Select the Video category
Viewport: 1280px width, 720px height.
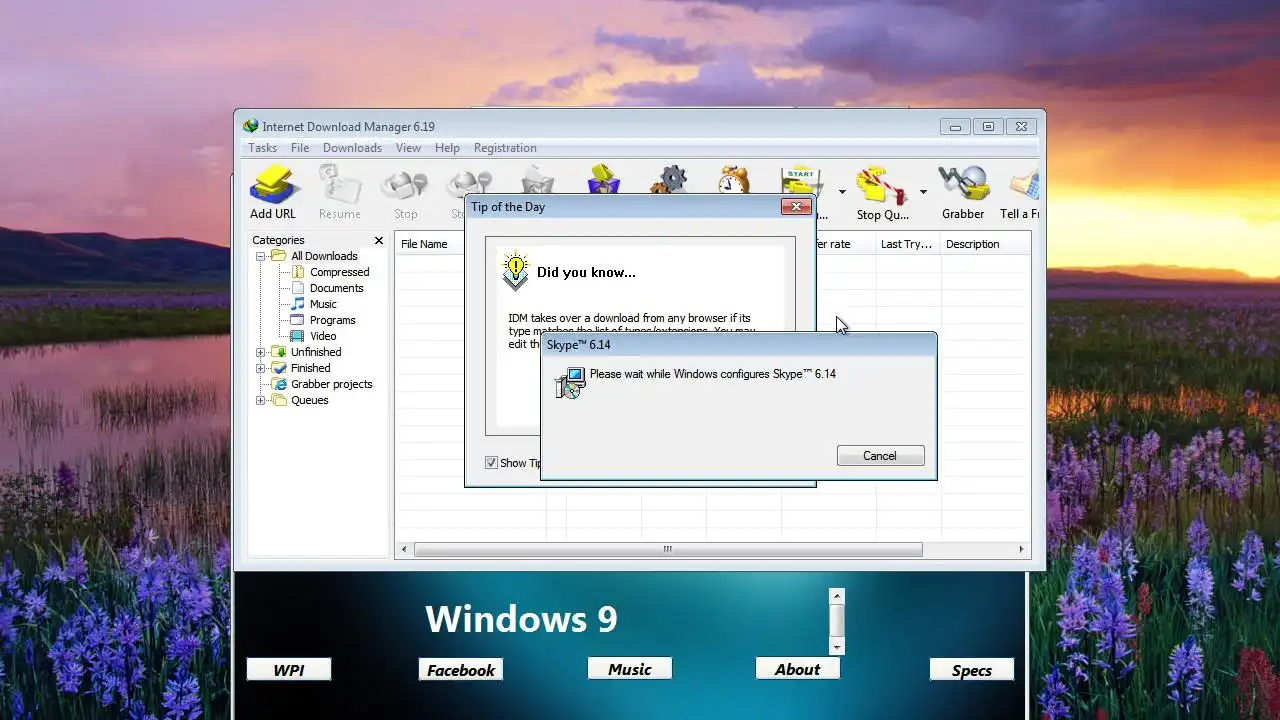click(x=323, y=336)
